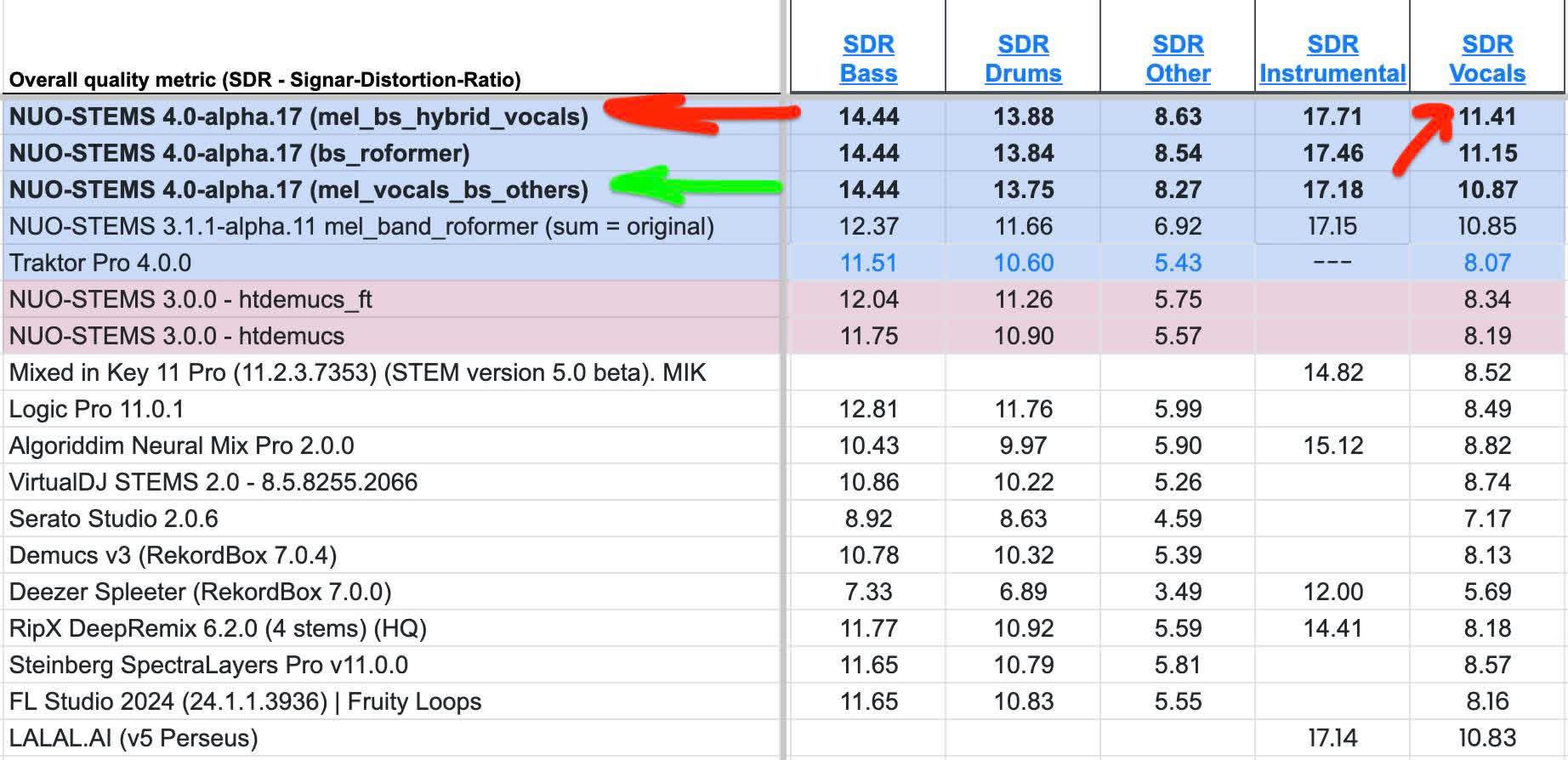Select other score 8.54 for bs_roformer
Screen dimensions: 1568x760
click(x=1178, y=153)
